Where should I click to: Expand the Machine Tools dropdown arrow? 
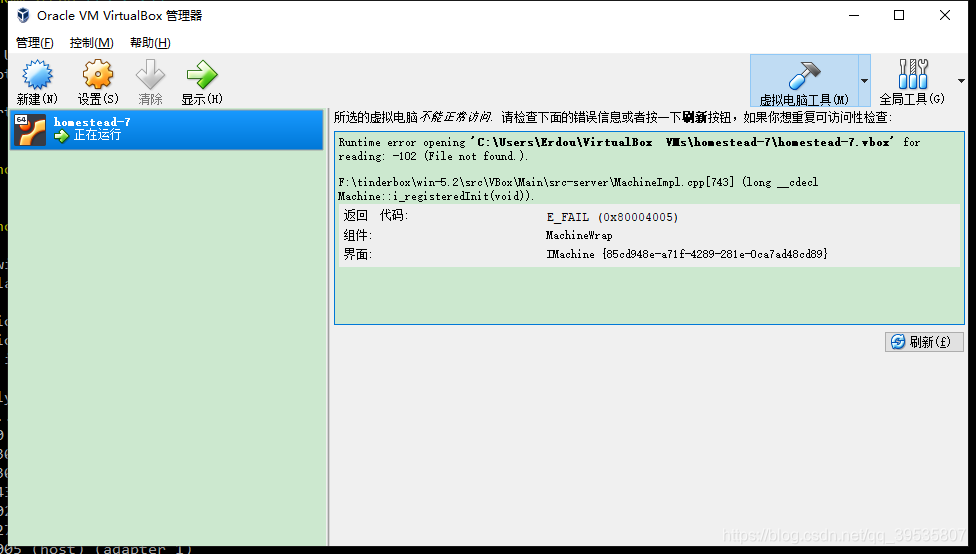click(x=864, y=81)
